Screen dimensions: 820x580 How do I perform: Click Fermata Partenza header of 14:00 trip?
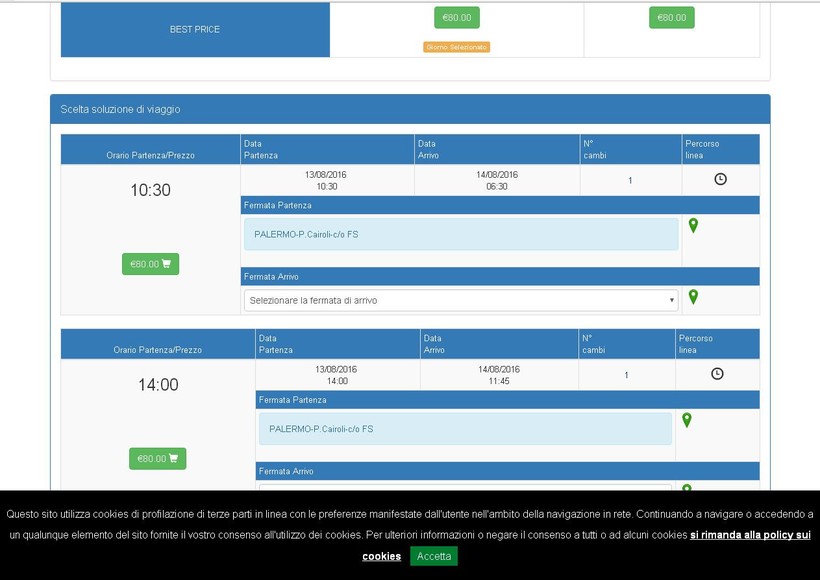pos(507,400)
